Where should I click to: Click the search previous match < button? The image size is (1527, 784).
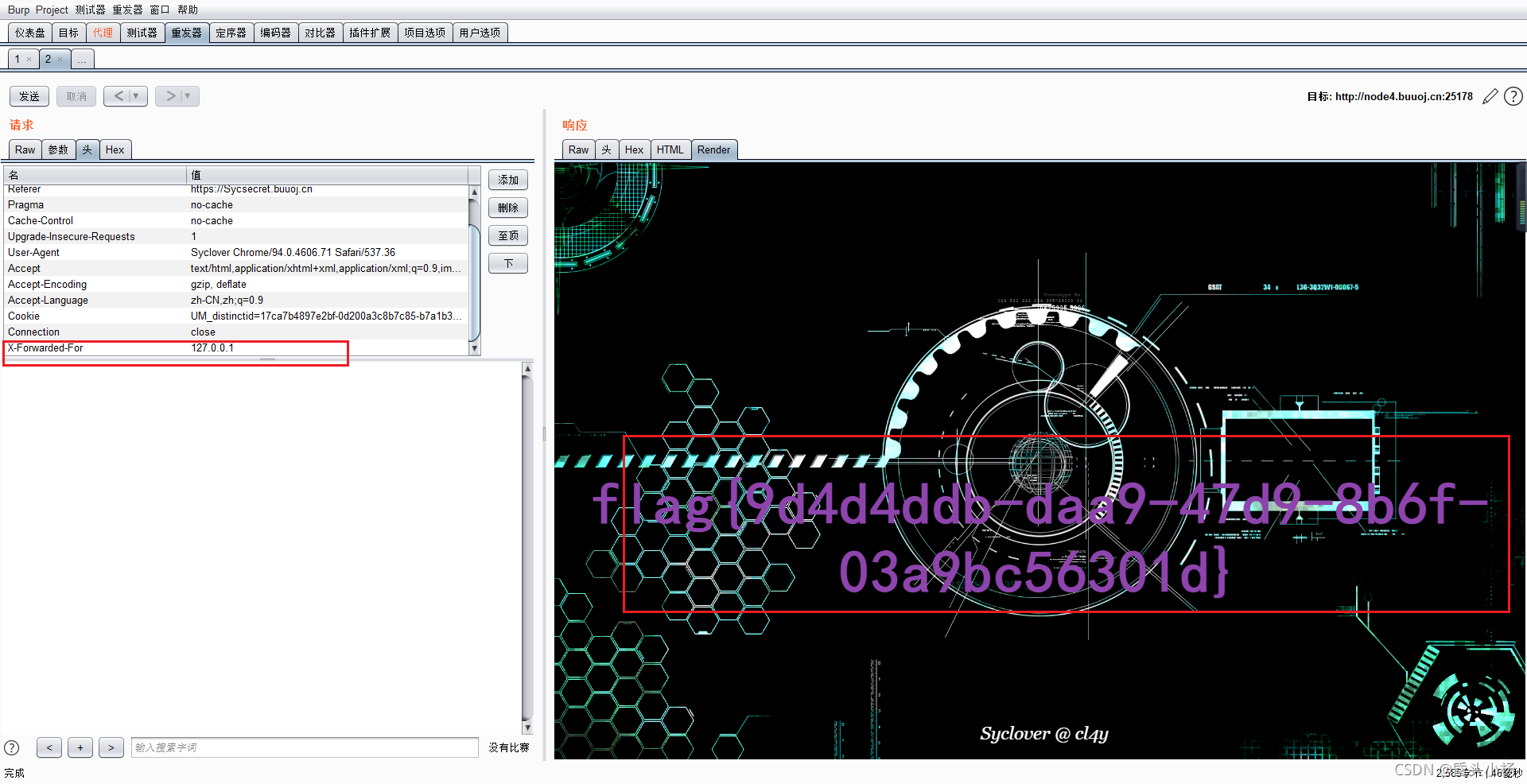[49, 747]
